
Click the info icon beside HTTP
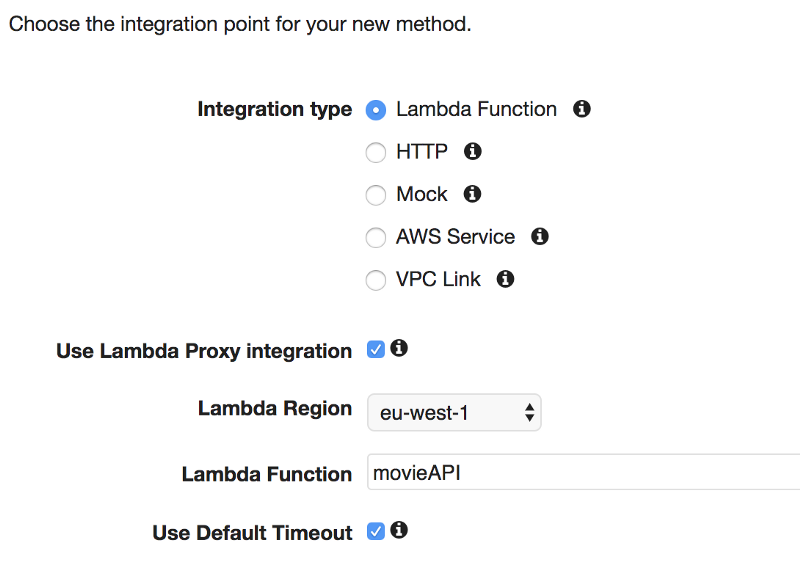tap(473, 151)
